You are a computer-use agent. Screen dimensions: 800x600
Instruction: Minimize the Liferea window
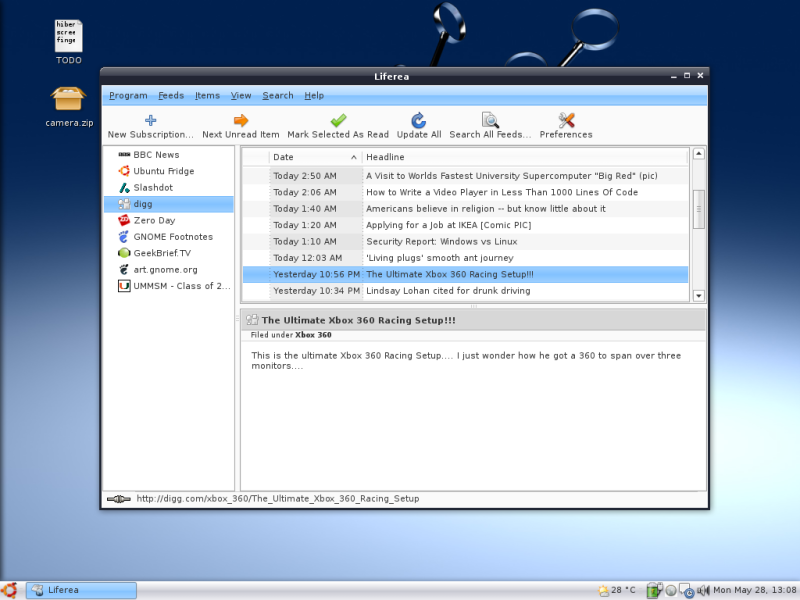tap(673, 76)
